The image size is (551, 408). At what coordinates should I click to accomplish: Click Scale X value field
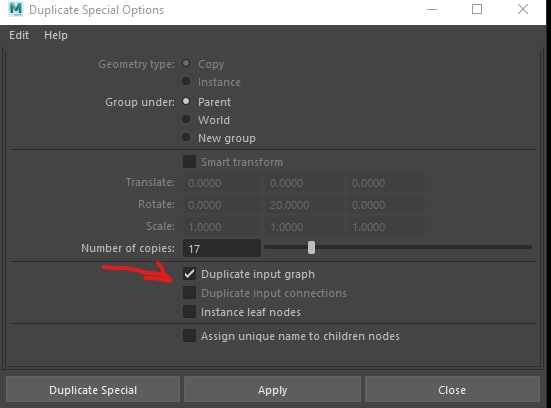pyautogui.click(x=222, y=227)
